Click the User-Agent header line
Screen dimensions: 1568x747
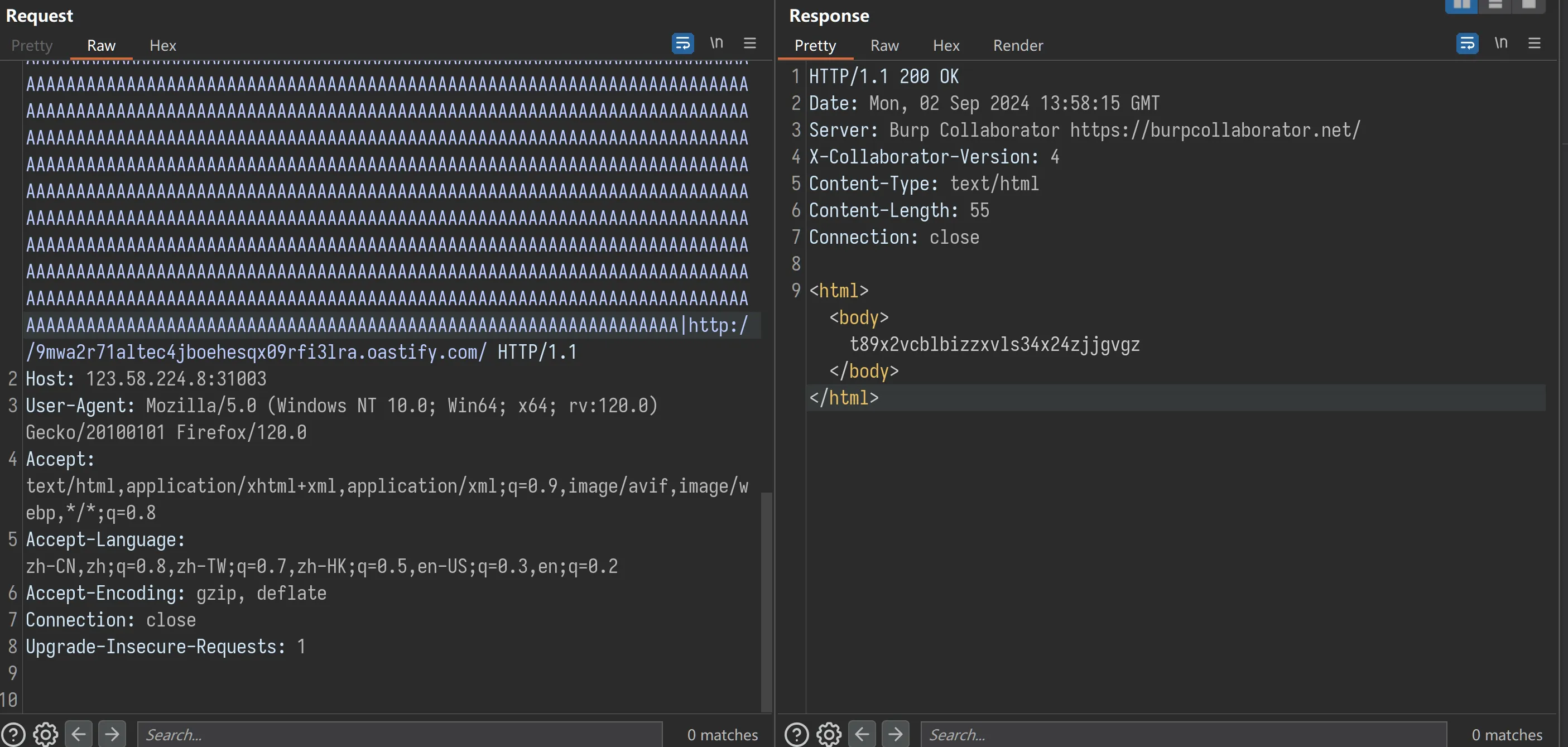(342, 419)
